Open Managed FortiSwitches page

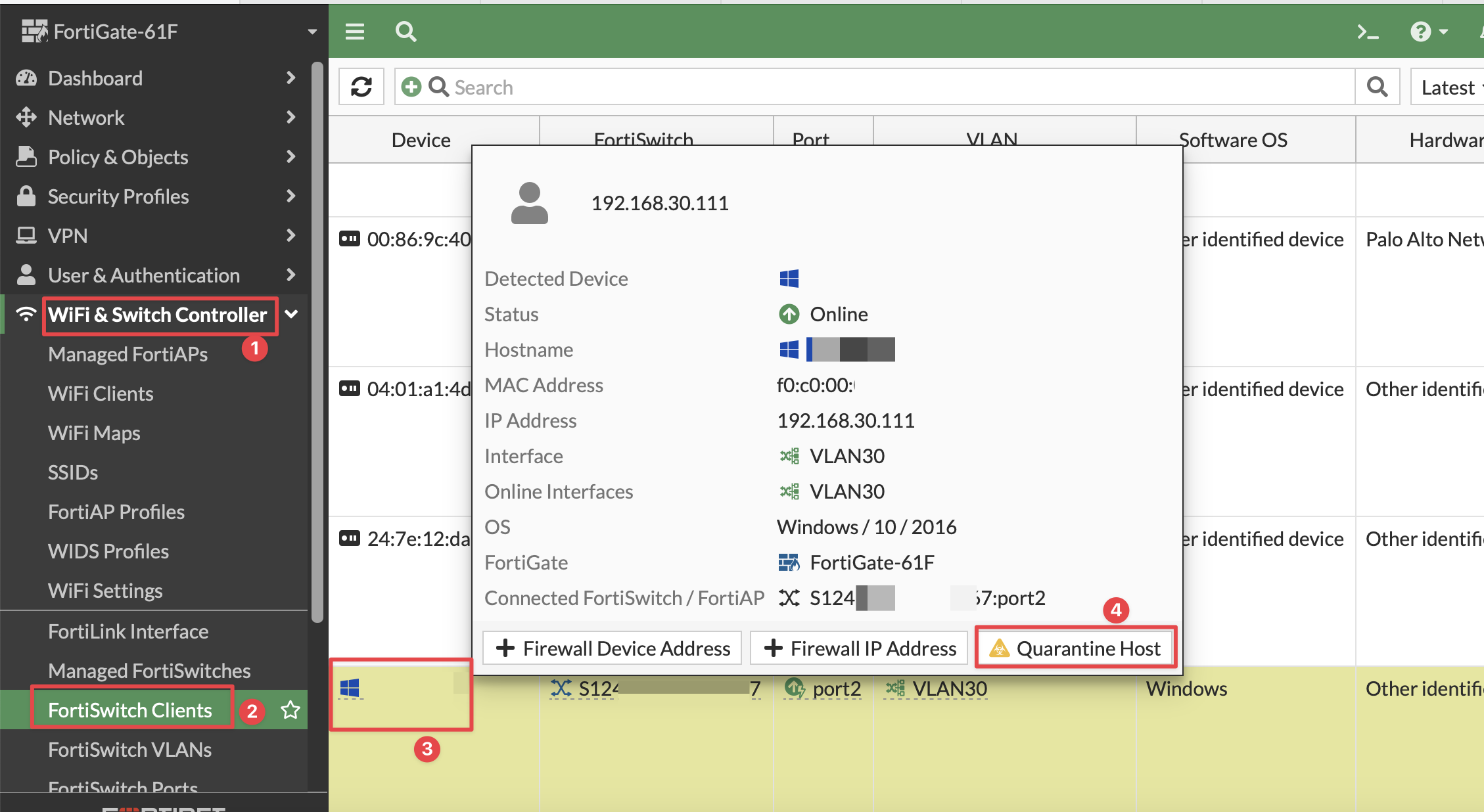[x=149, y=671]
